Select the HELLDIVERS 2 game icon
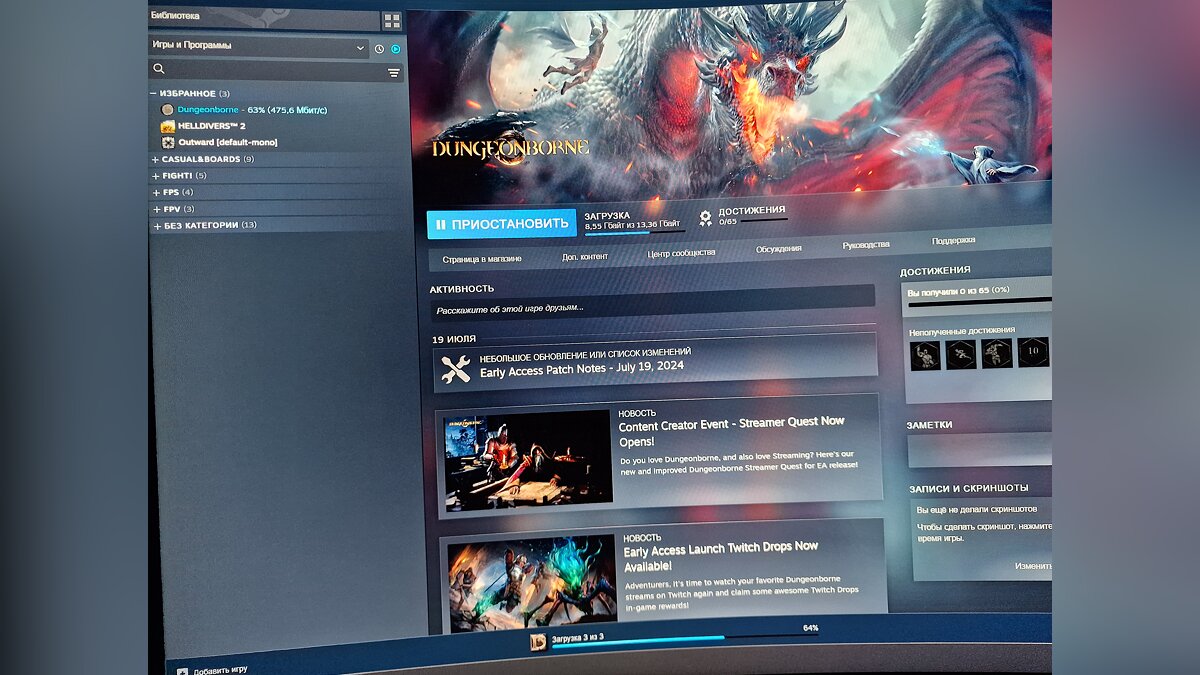The image size is (1200, 675). coord(168,126)
